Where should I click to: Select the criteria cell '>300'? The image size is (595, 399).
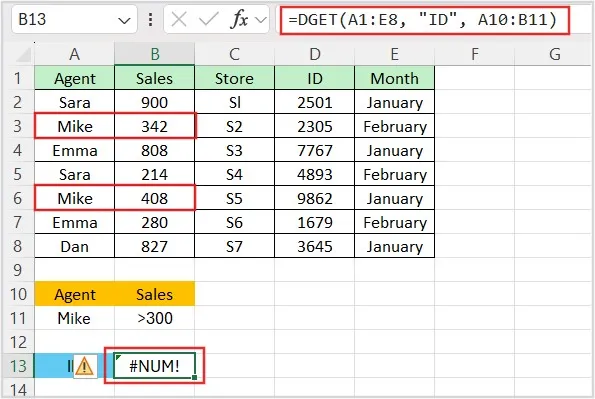(x=154, y=318)
